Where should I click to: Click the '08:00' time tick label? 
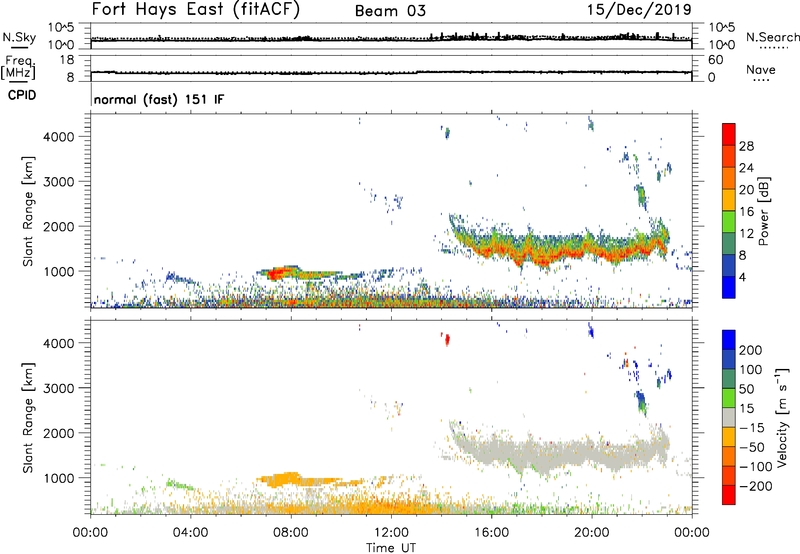[x=291, y=533]
